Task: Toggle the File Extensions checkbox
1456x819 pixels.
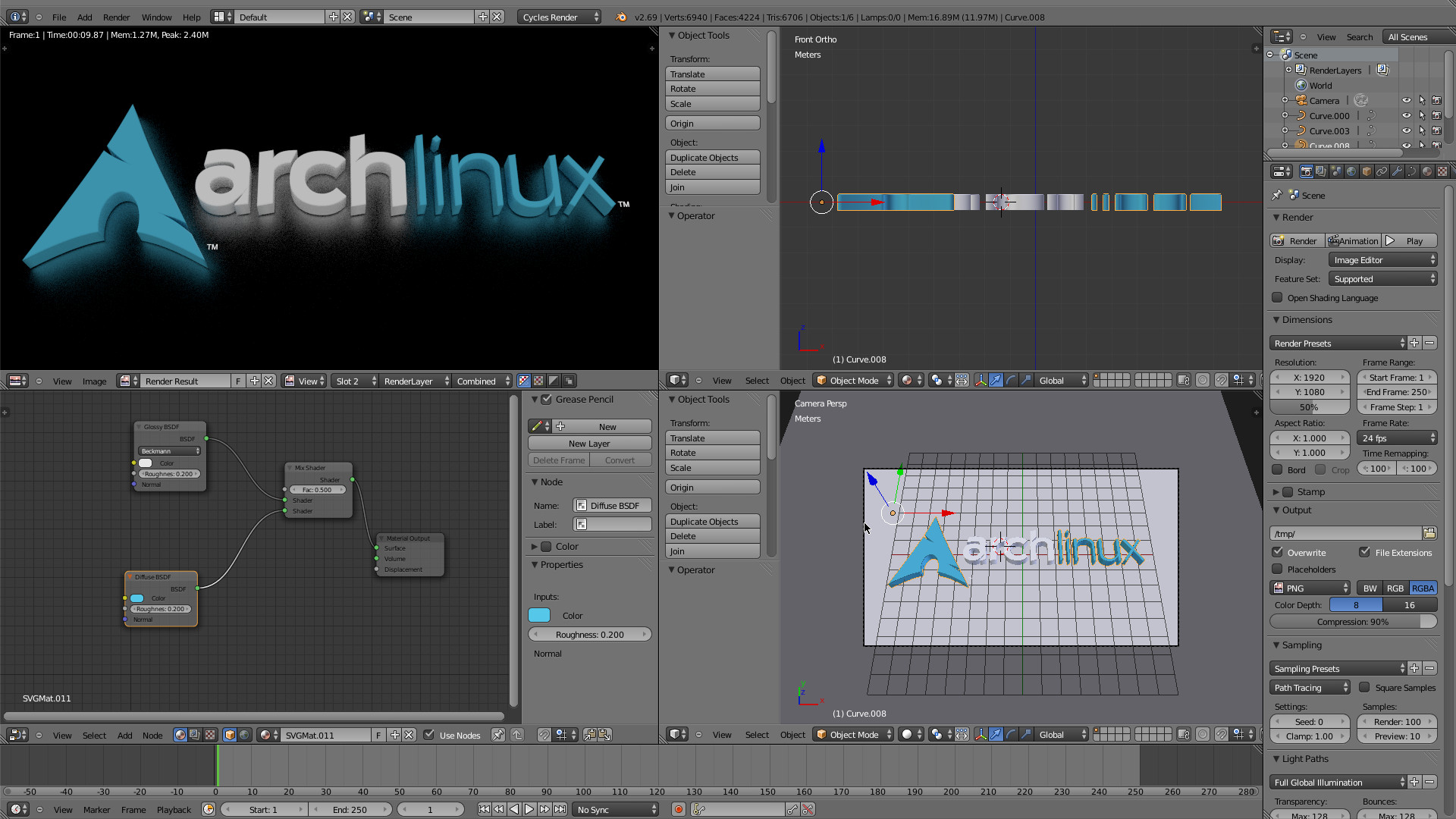Action: [x=1365, y=552]
